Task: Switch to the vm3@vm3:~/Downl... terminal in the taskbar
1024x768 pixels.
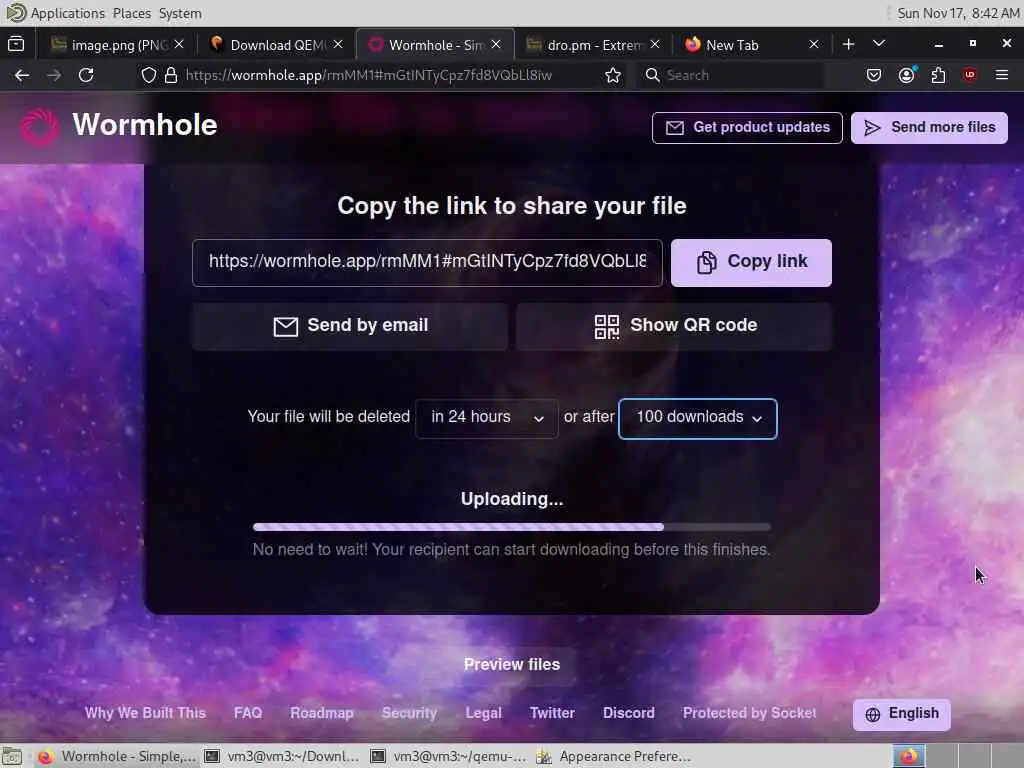Action: 283,756
